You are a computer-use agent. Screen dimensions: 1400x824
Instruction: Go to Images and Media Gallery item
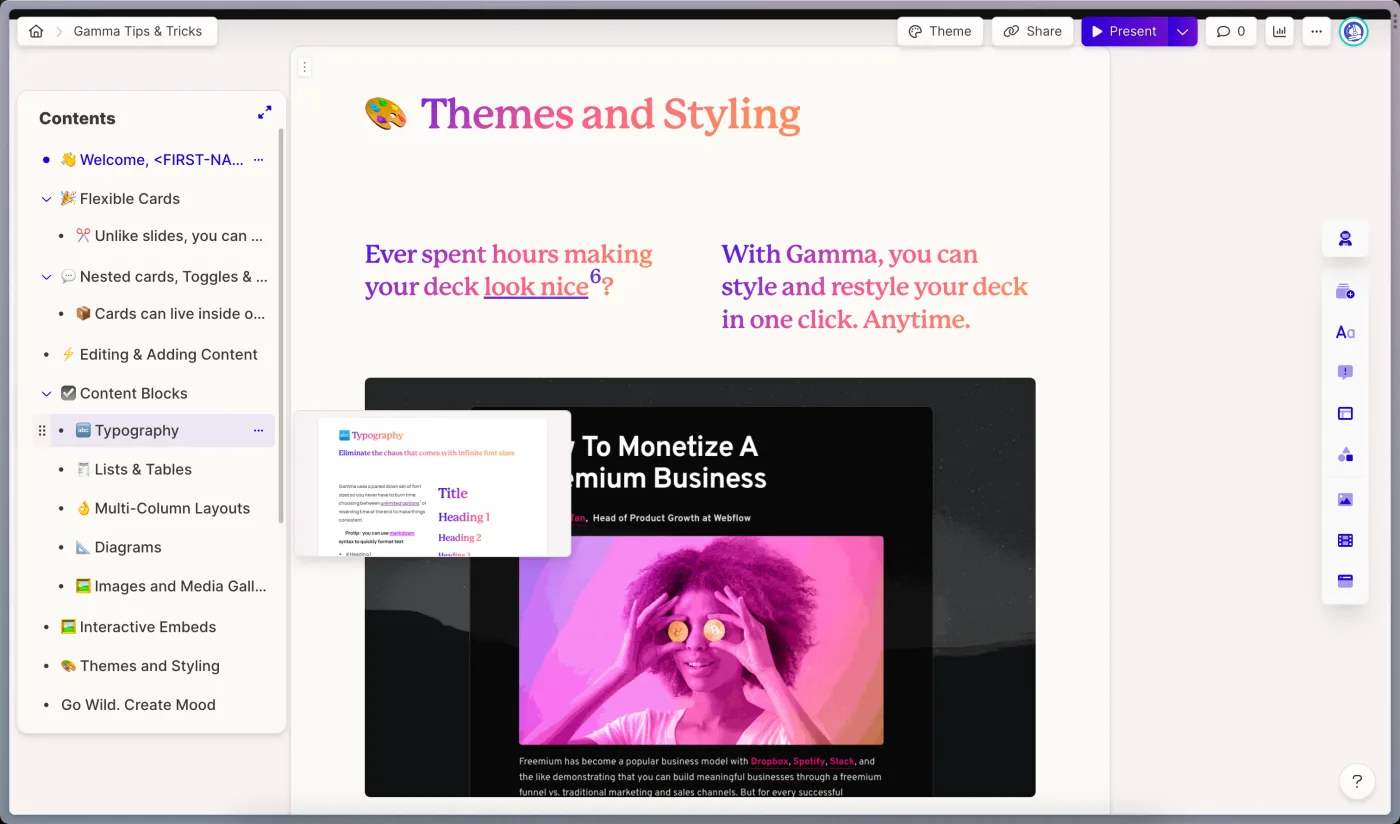171,587
